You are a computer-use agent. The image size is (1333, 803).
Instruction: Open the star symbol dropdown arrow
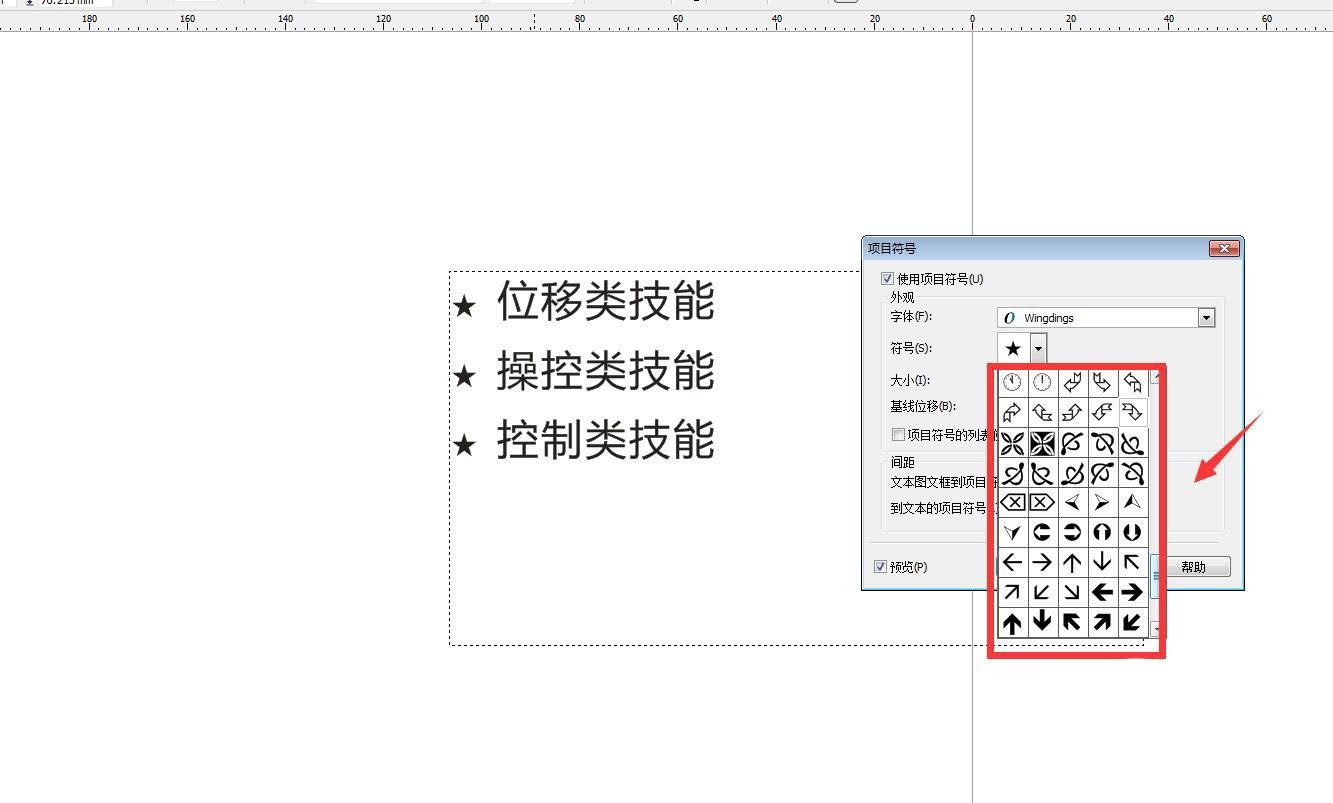(x=1038, y=348)
